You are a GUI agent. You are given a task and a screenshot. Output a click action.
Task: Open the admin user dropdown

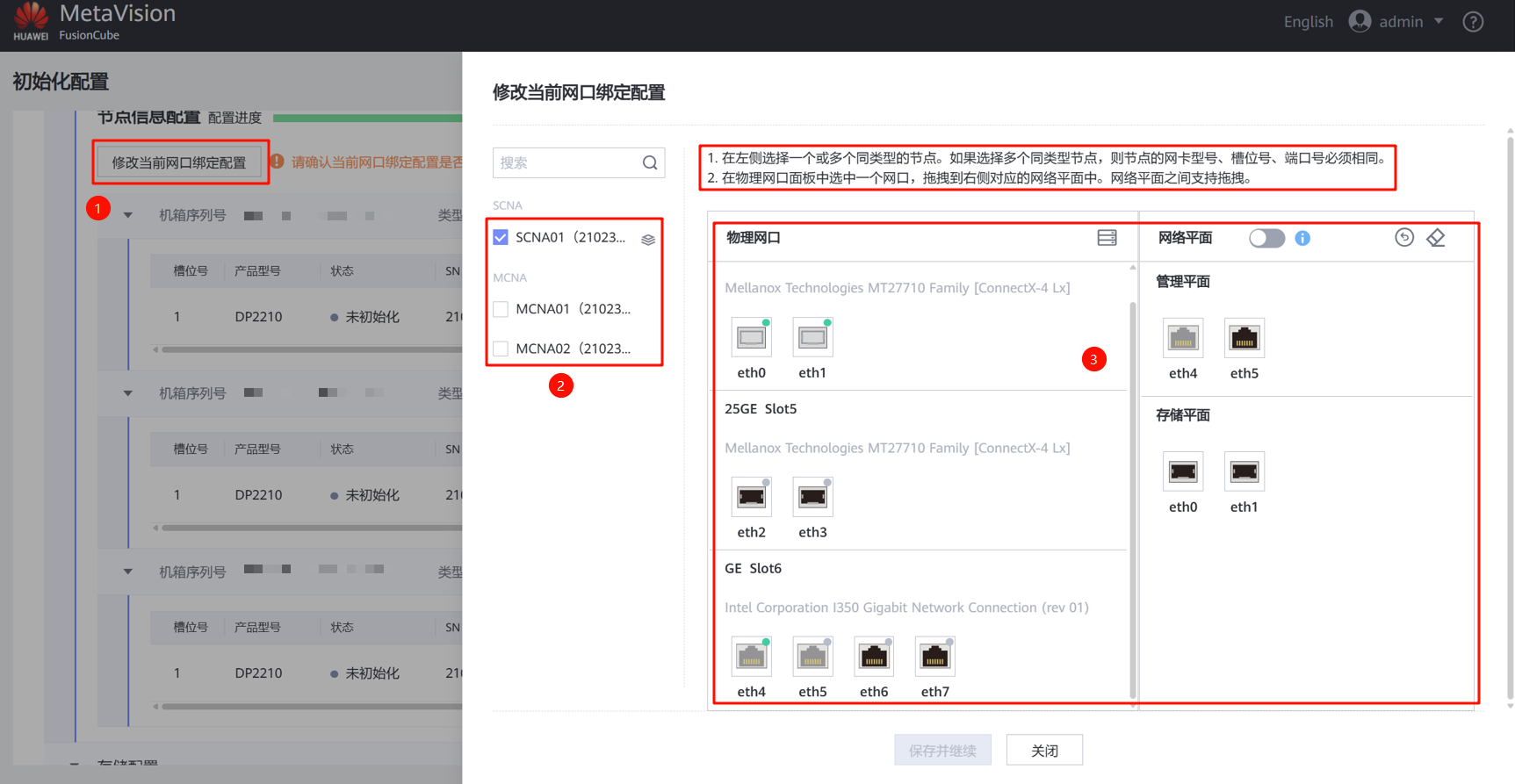point(1396,22)
